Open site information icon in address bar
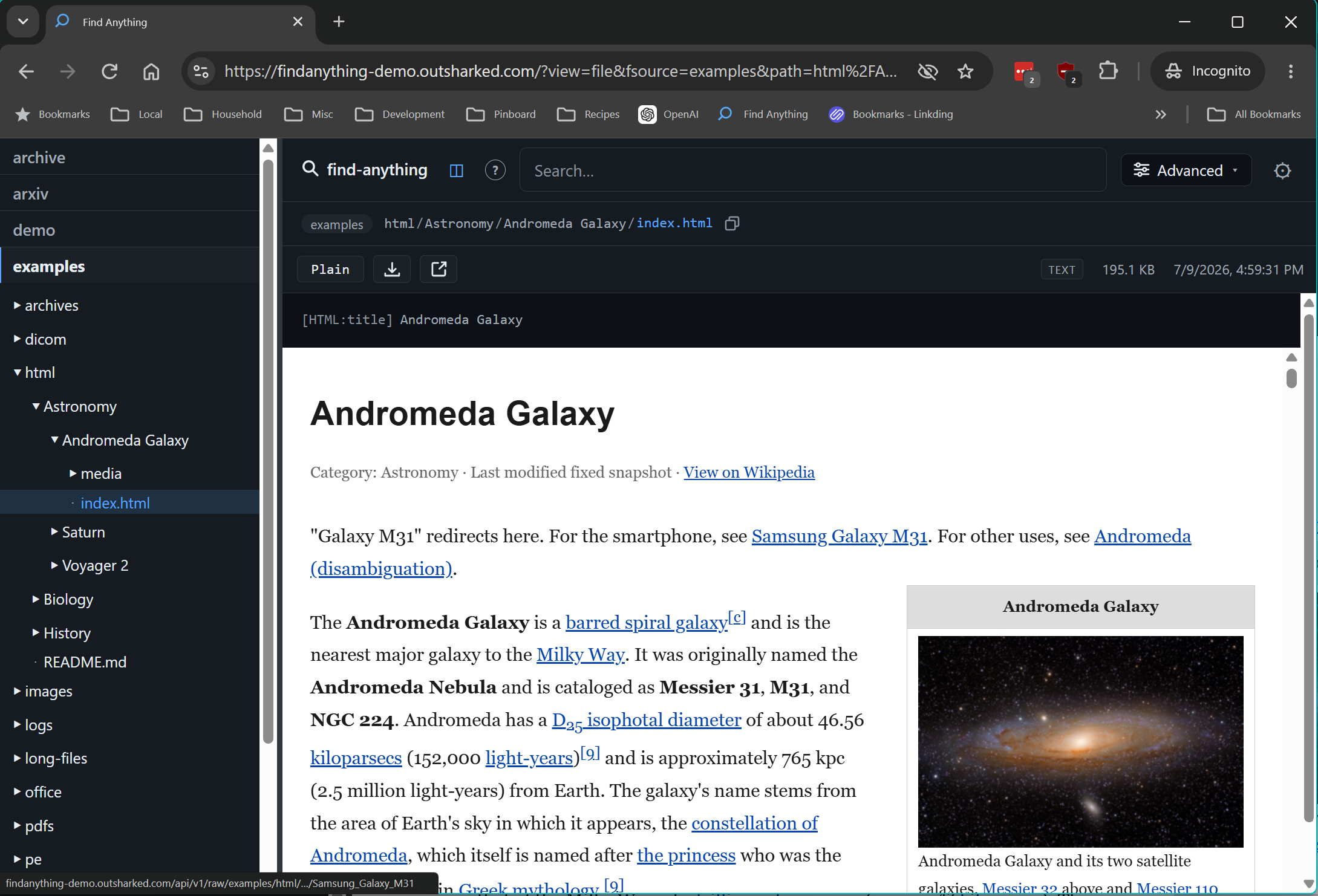This screenshot has height=896, width=1318. tap(201, 71)
